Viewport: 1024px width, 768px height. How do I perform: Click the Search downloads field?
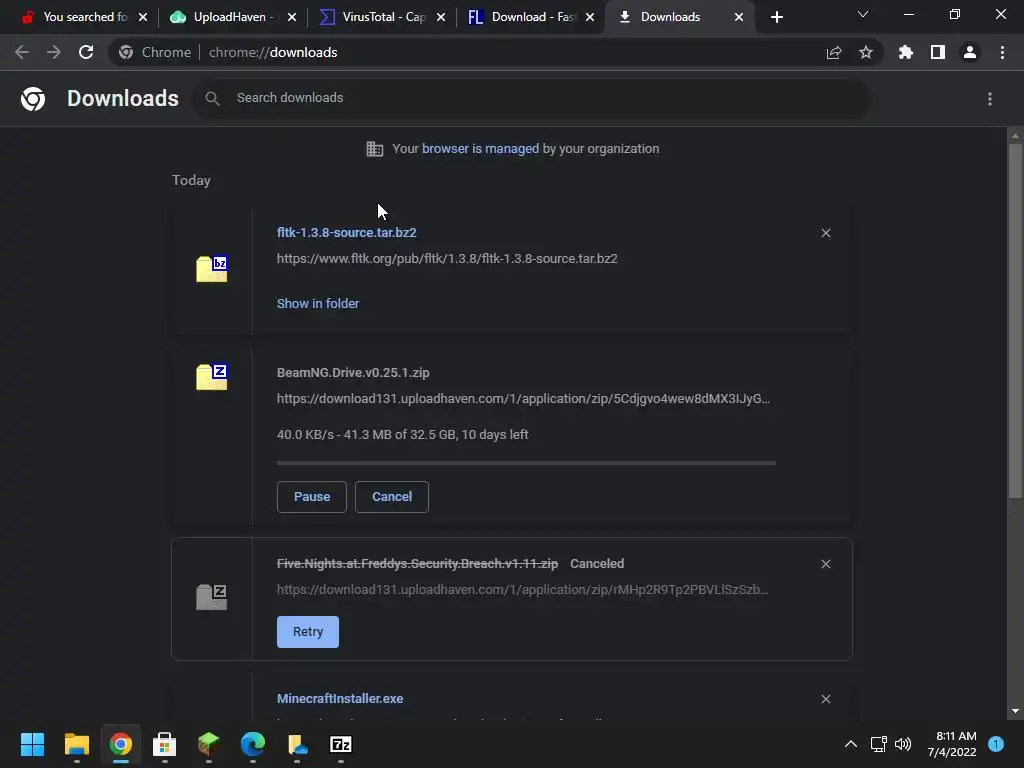click(531, 98)
